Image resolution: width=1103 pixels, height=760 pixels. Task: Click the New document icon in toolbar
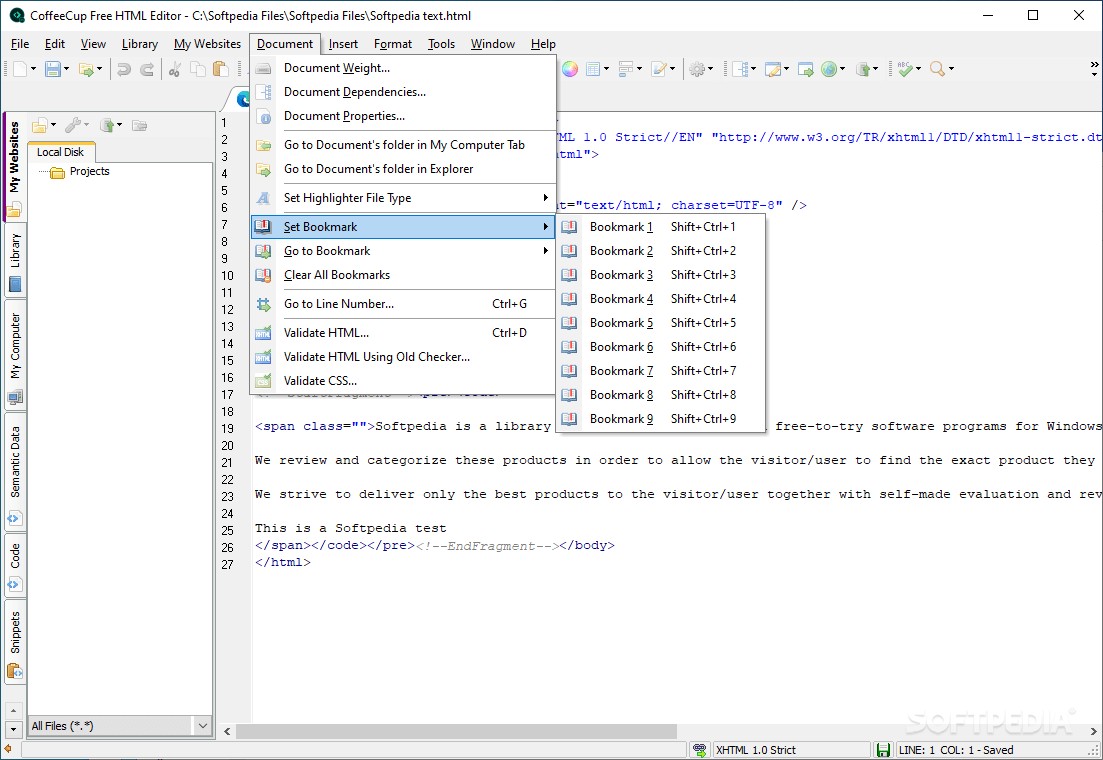pyautogui.click(x=20, y=69)
